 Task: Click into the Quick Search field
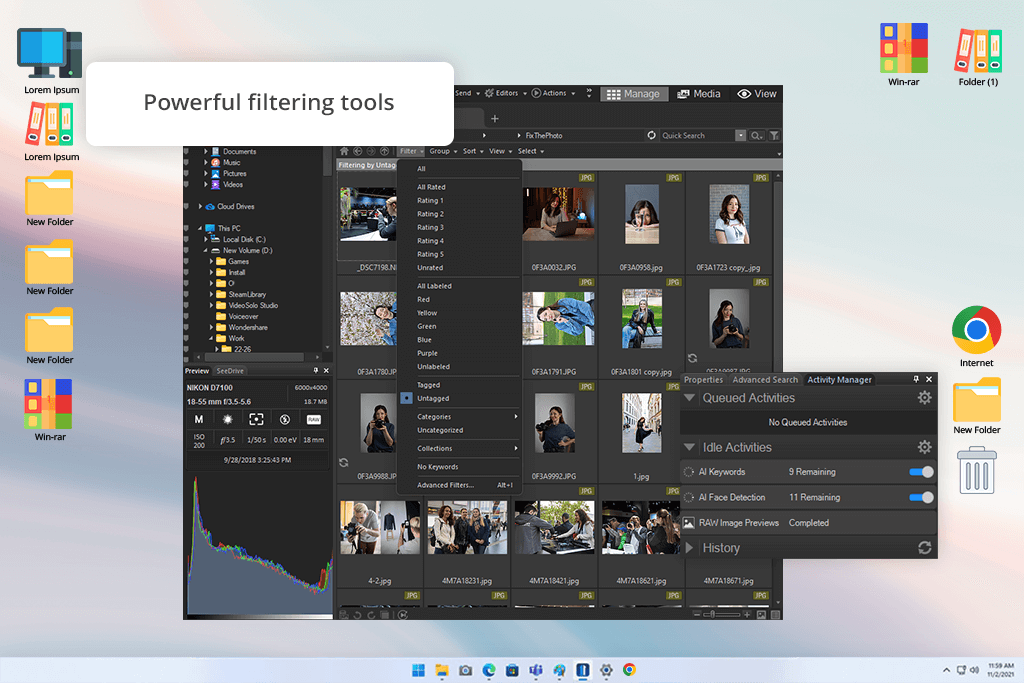697,135
